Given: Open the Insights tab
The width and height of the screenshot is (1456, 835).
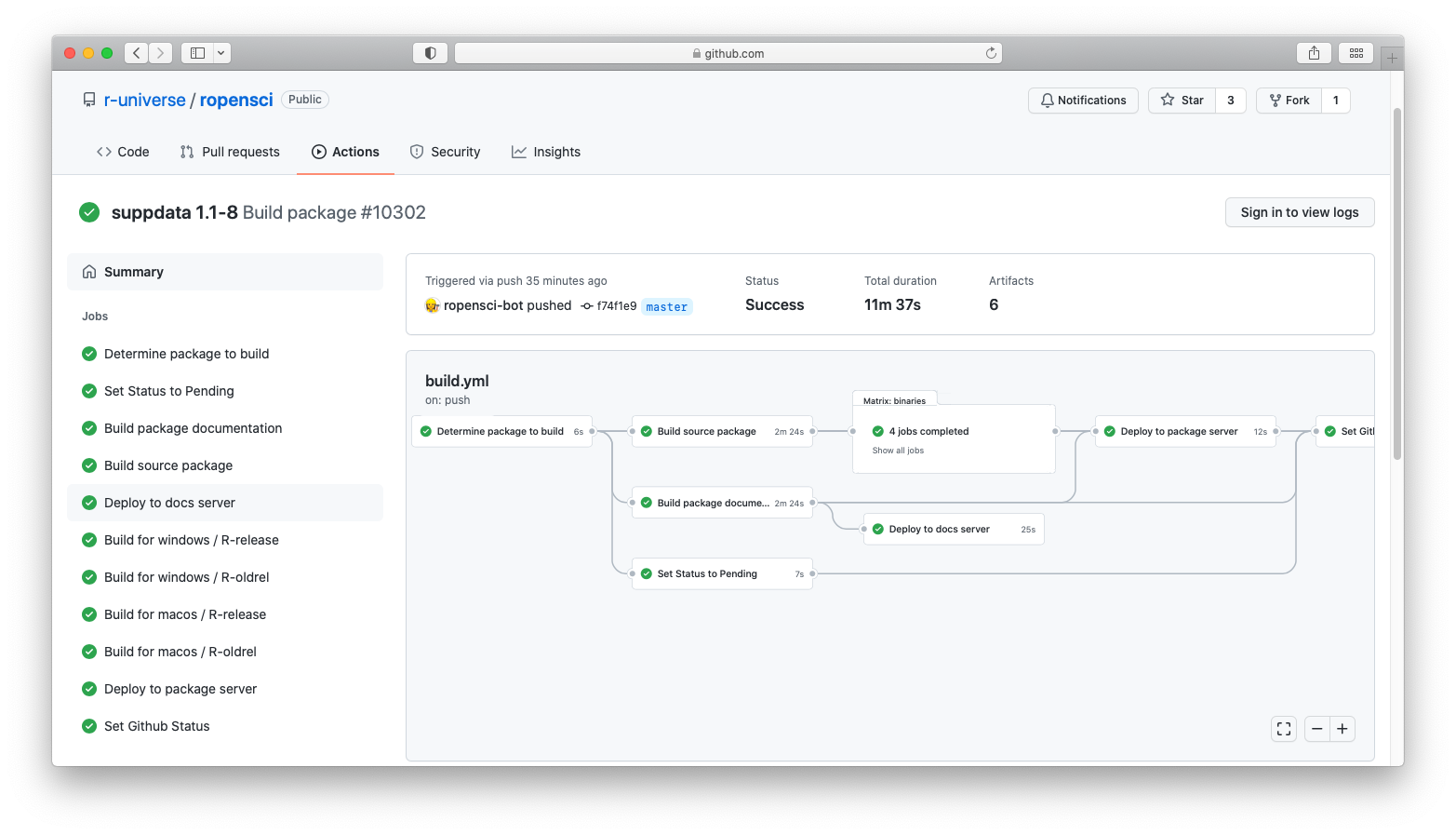Looking at the screenshot, I should [546, 152].
